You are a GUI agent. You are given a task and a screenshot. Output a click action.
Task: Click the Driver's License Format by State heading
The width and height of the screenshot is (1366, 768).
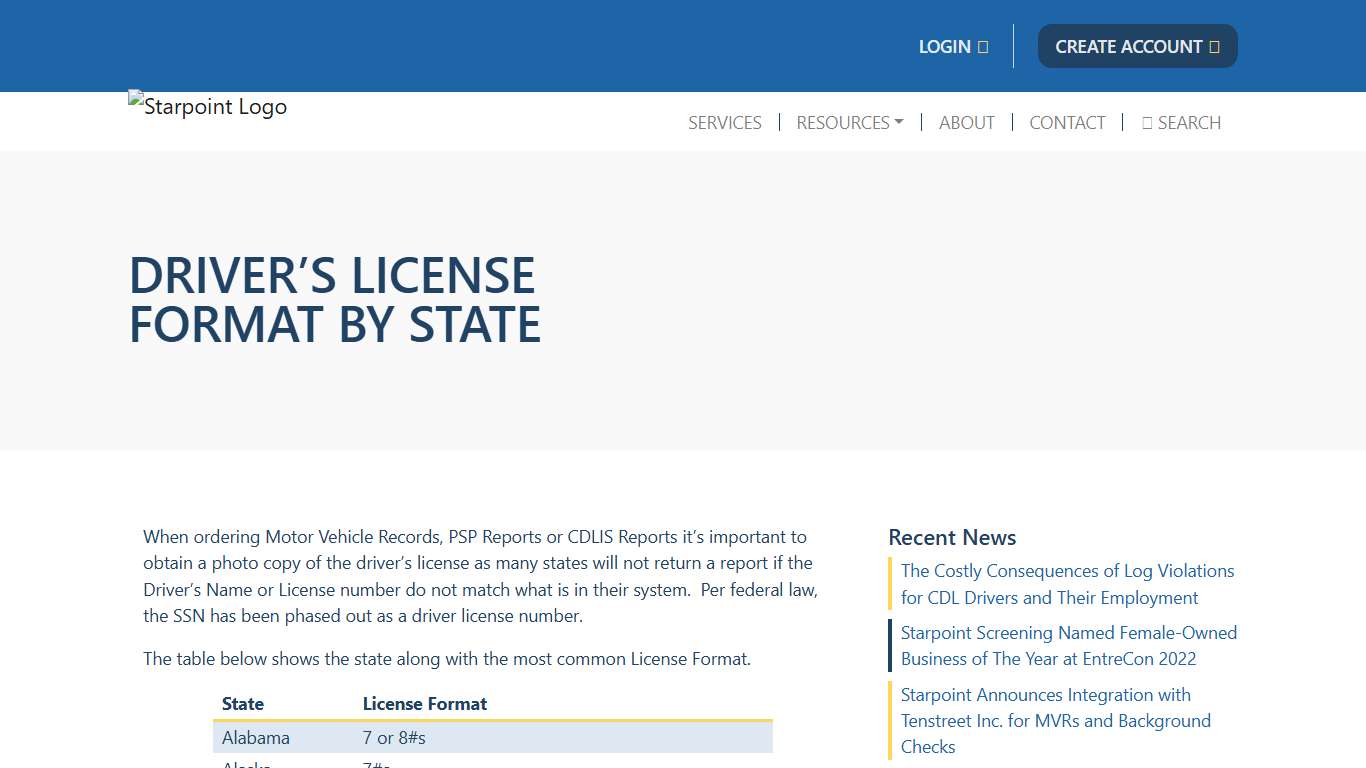coord(335,300)
